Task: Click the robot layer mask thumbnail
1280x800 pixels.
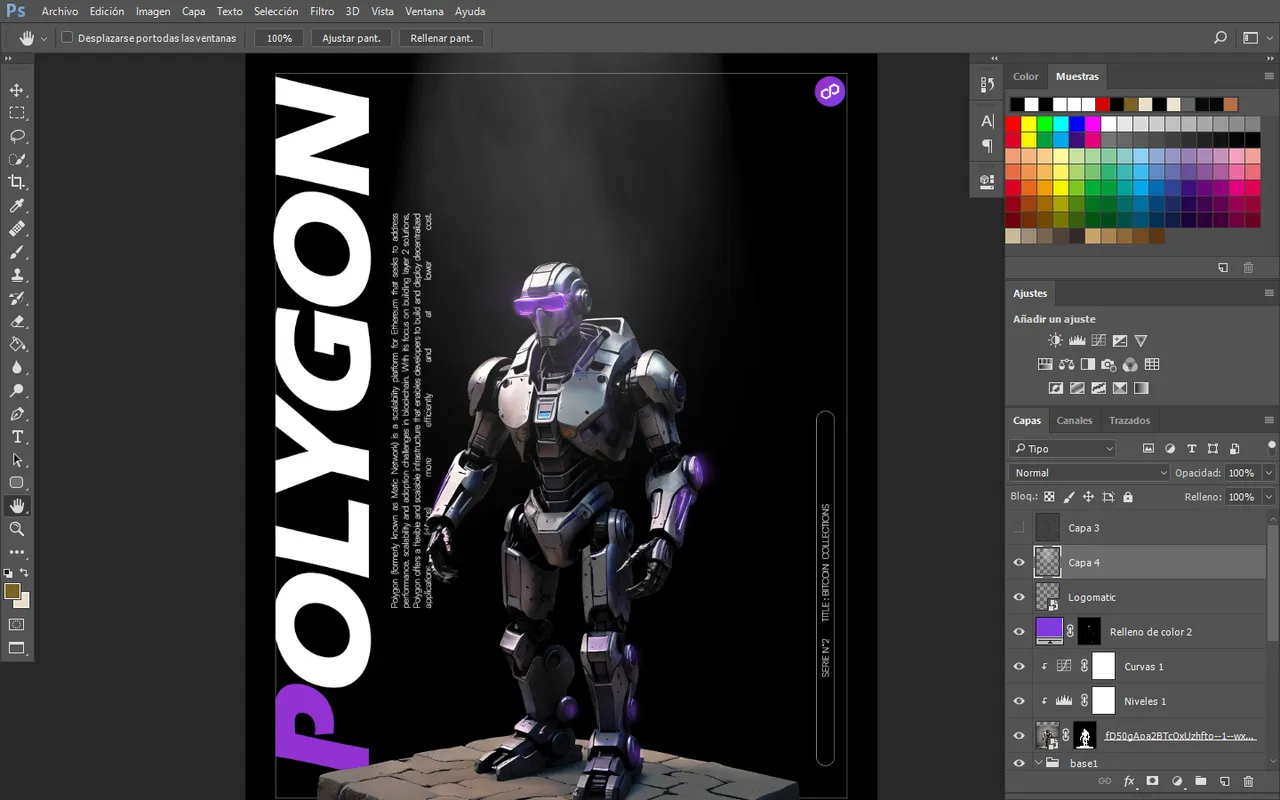Action: coord(1085,735)
